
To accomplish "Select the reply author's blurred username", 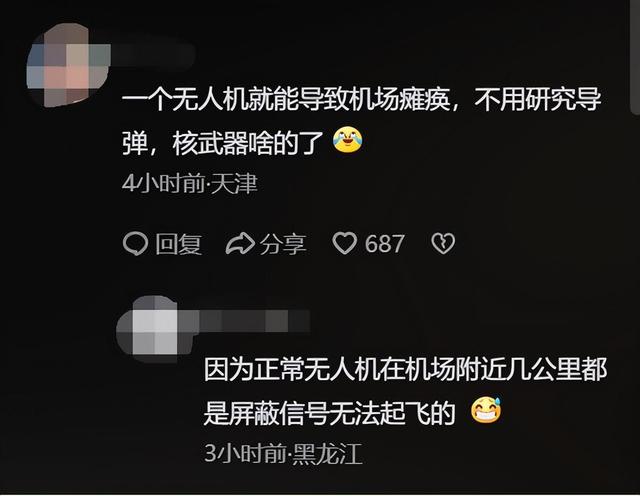I will (x=244, y=320).
